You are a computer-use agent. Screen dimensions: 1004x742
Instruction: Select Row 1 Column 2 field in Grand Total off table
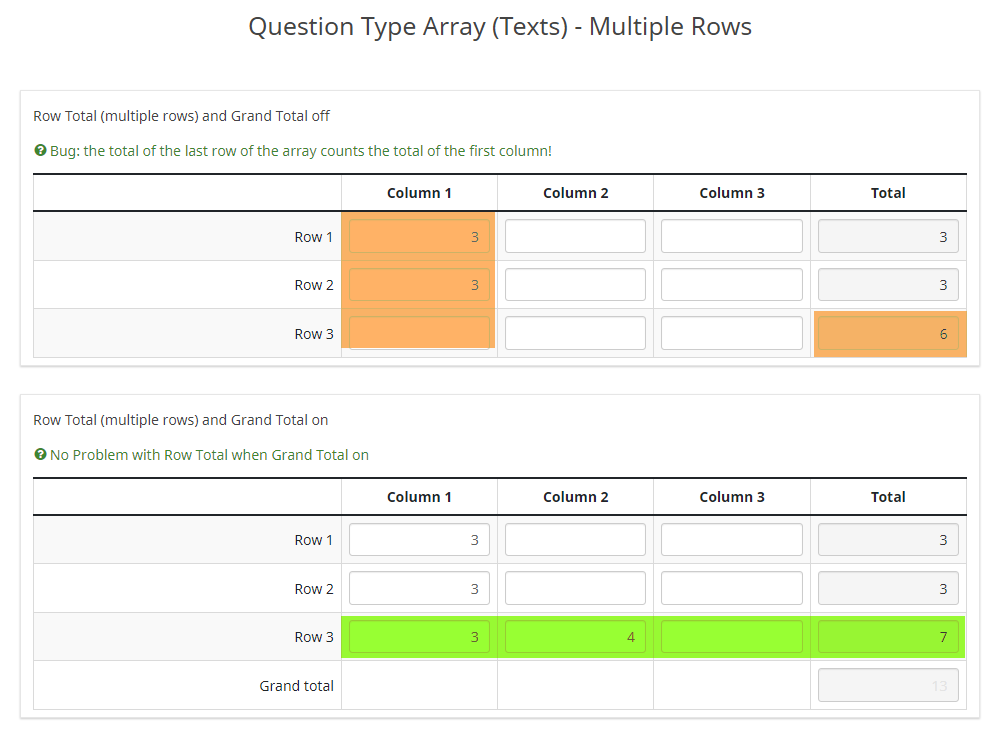pyautogui.click(x=575, y=237)
